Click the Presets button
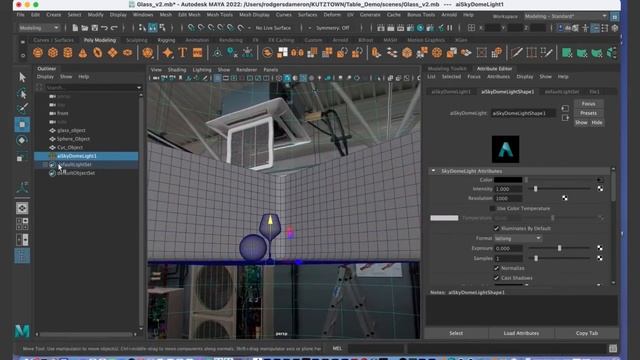The width and height of the screenshot is (640, 360). [588, 113]
